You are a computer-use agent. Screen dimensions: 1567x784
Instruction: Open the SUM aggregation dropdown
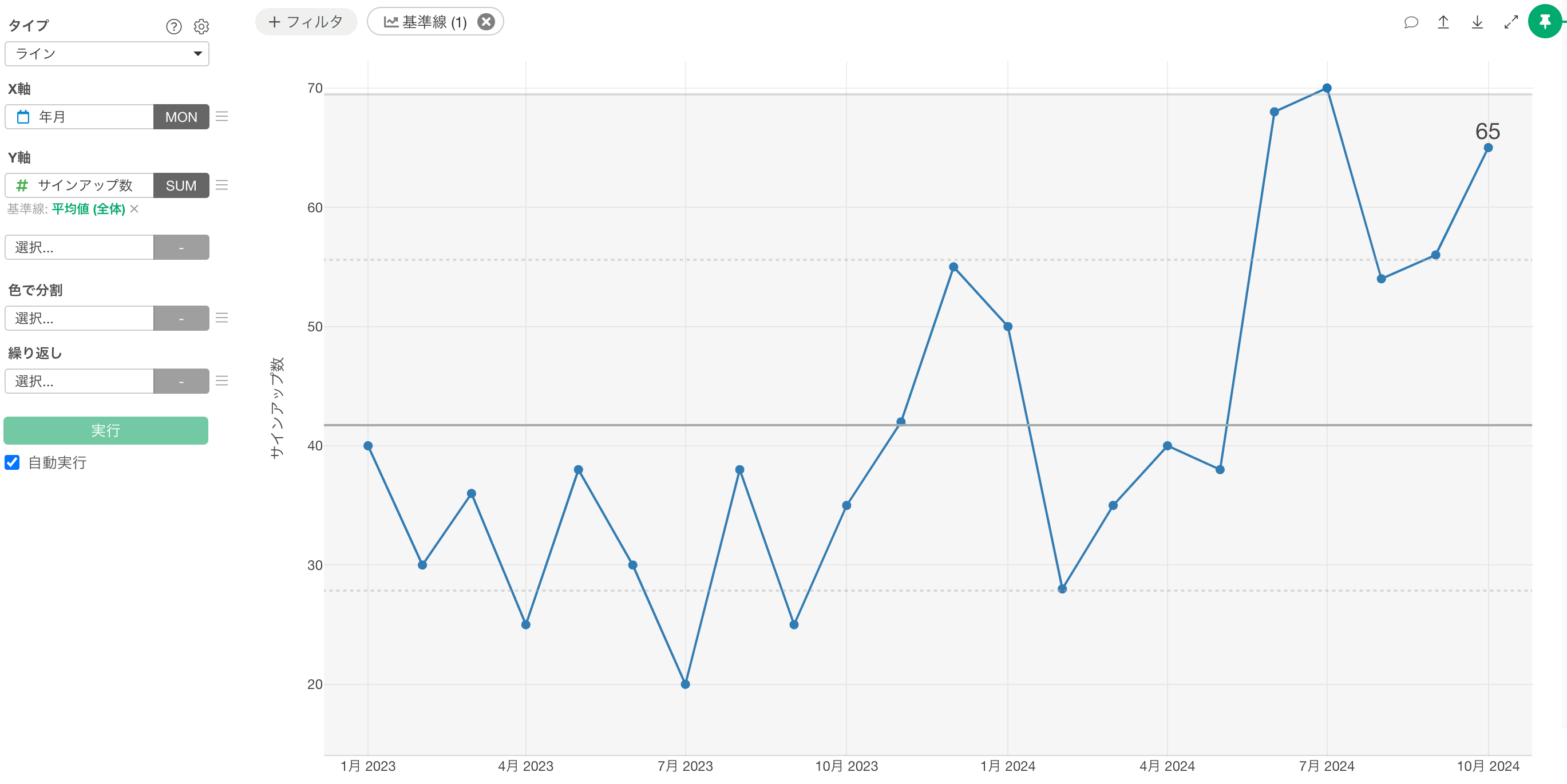coord(181,185)
